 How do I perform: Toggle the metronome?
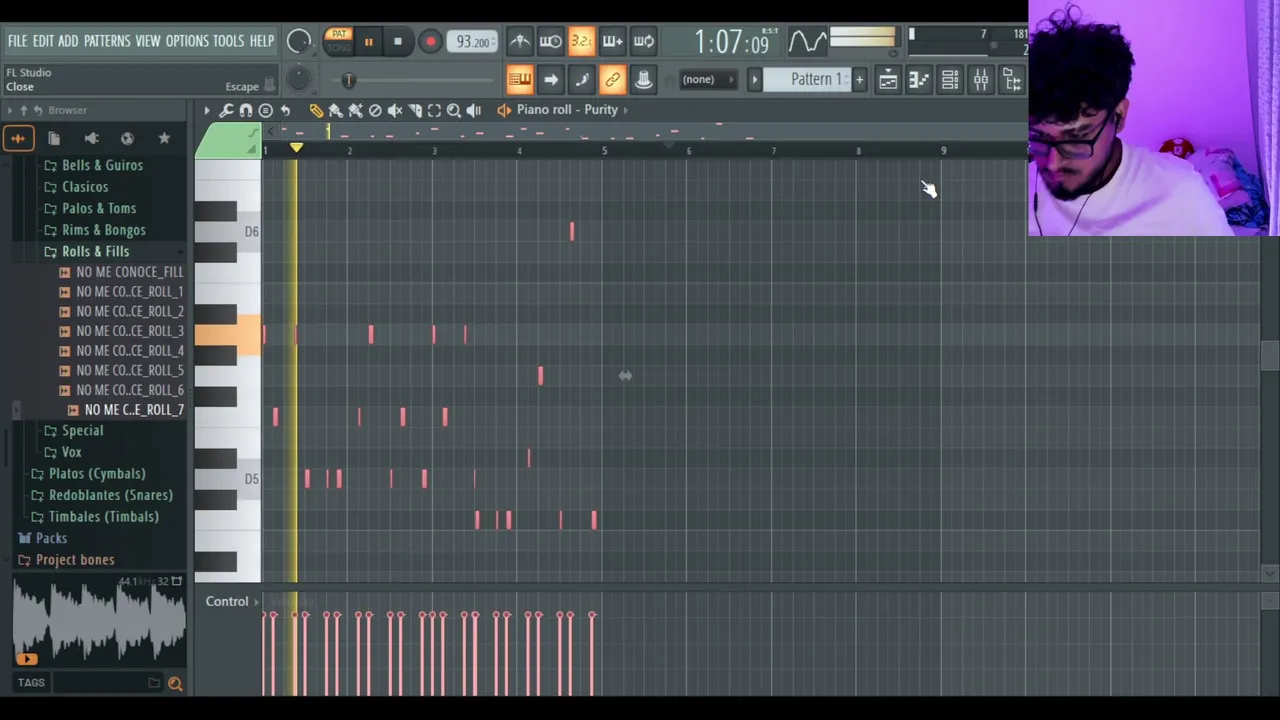(519, 41)
